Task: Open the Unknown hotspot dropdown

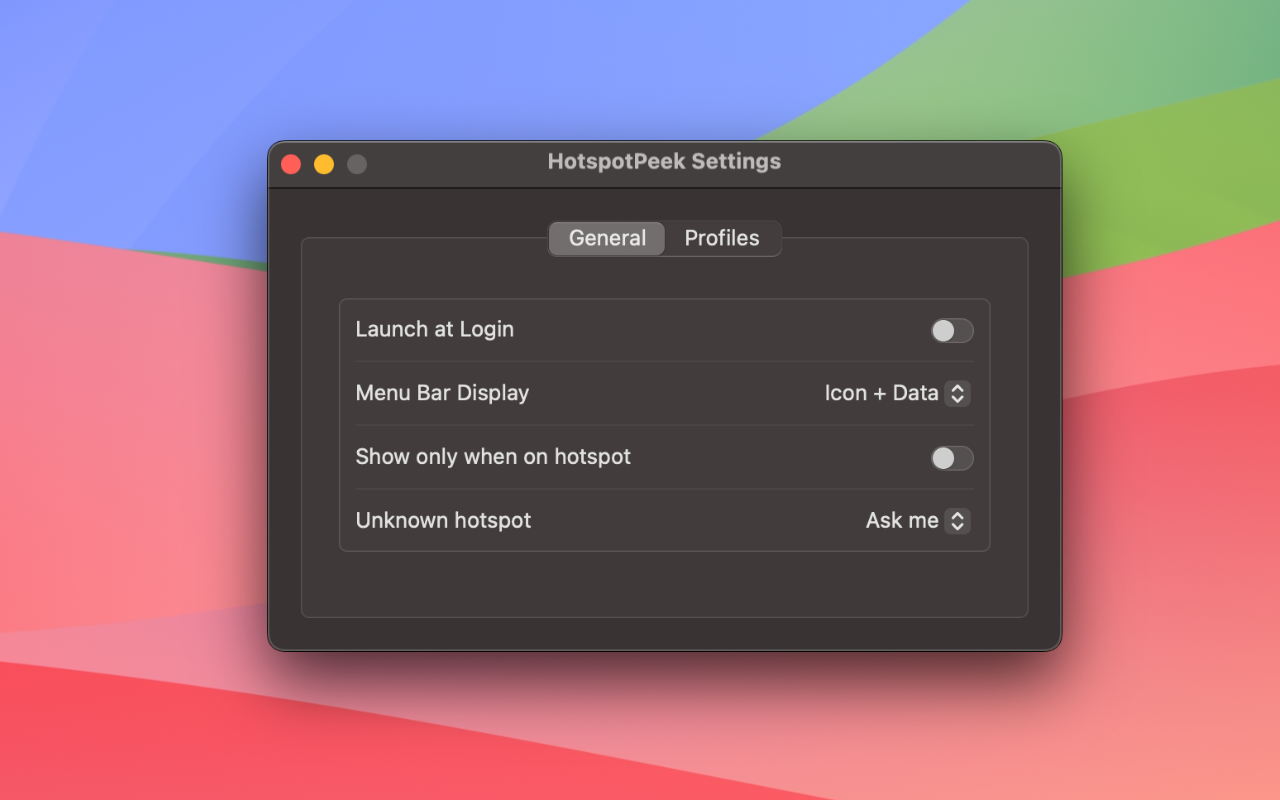Action: [917, 520]
